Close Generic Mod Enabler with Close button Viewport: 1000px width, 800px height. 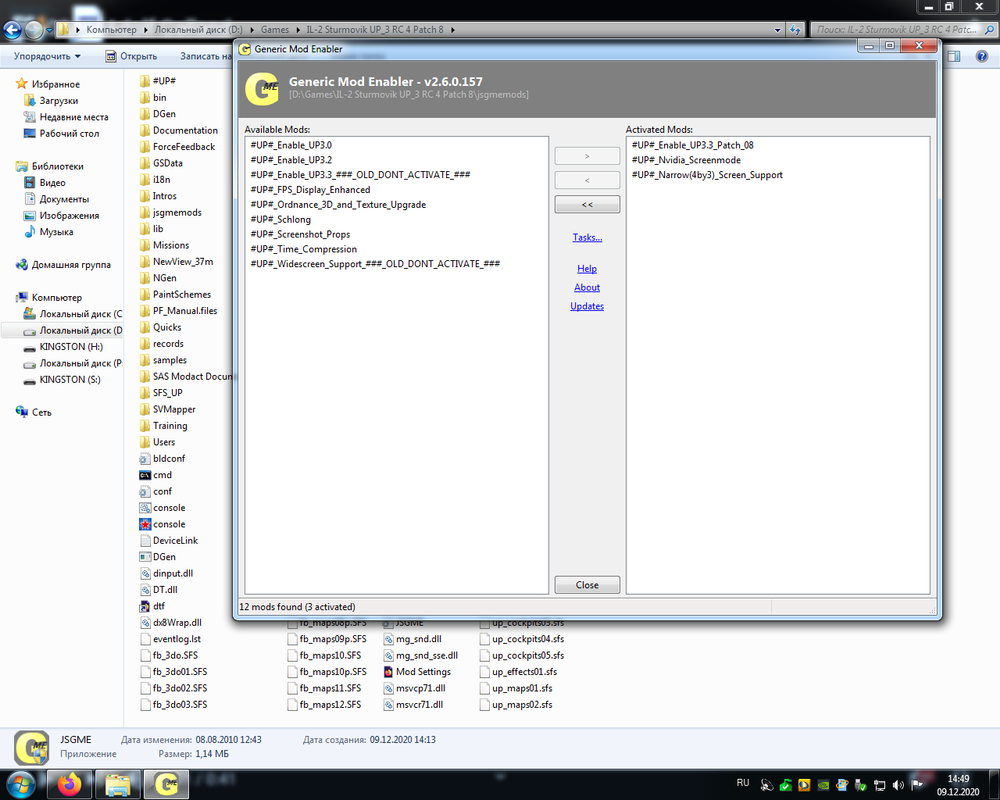[x=587, y=585]
